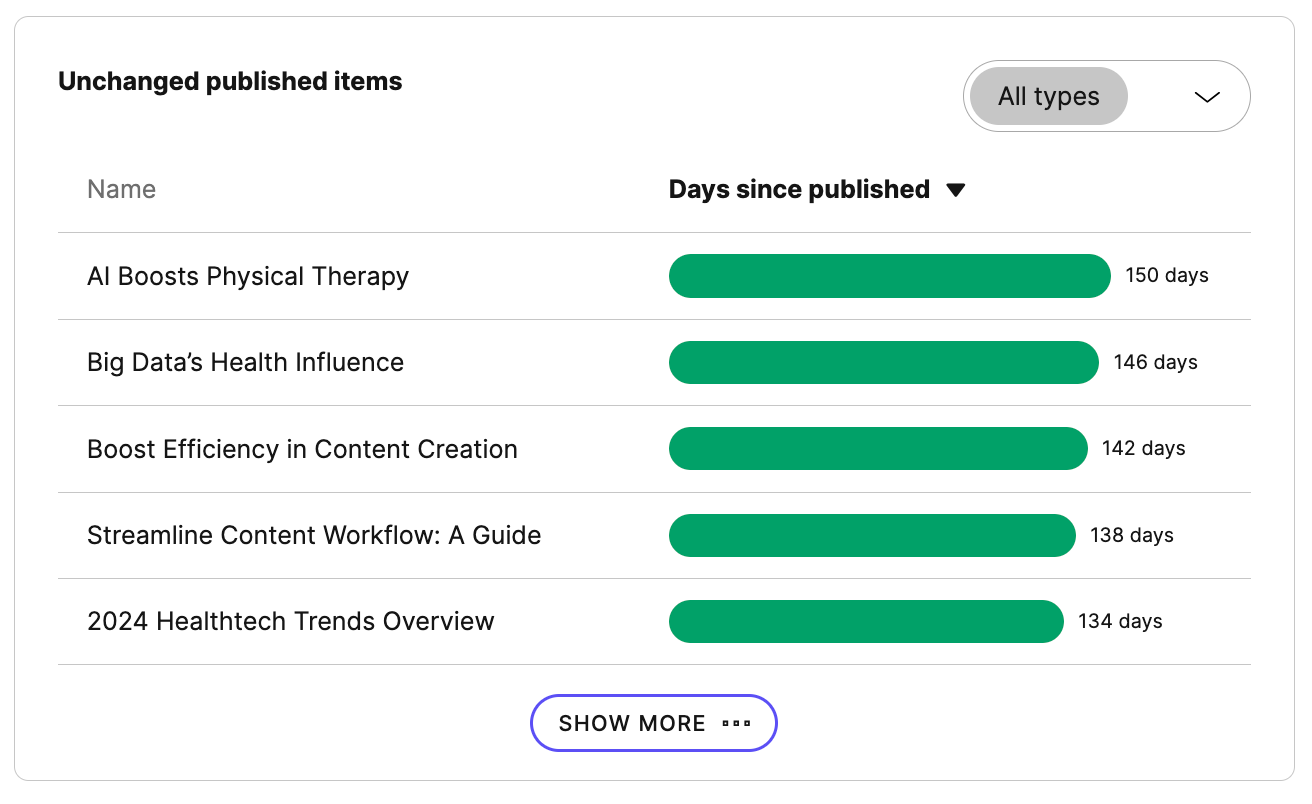This screenshot has height=804, width=1312.
Task: Click the Days since published column header
Action: (x=798, y=189)
